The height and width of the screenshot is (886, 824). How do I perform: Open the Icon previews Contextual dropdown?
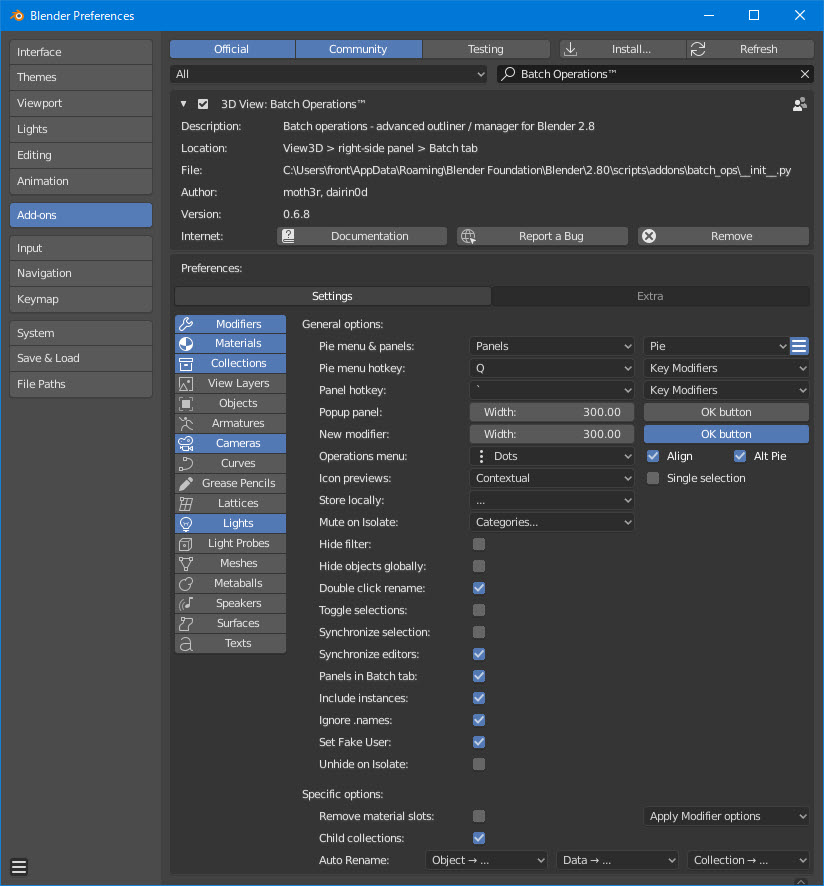click(x=552, y=478)
